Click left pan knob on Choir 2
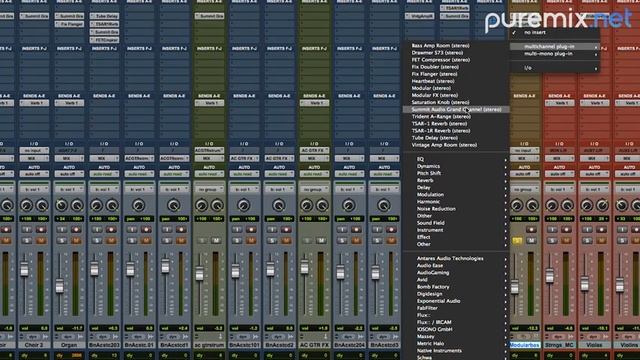Viewport: 640px width, 360px height. pyautogui.click(x=27, y=205)
